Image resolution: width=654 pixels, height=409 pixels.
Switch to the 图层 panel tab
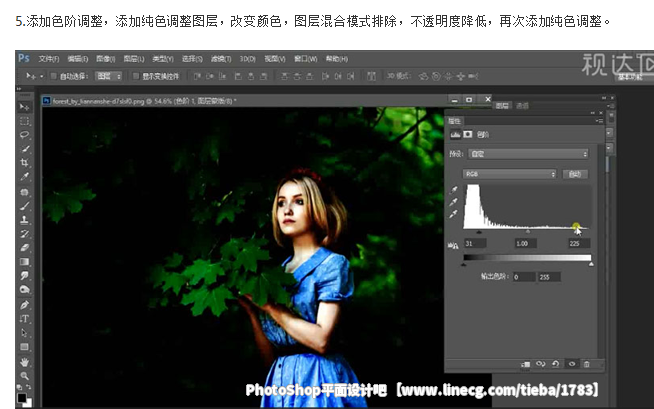pos(502,106)
